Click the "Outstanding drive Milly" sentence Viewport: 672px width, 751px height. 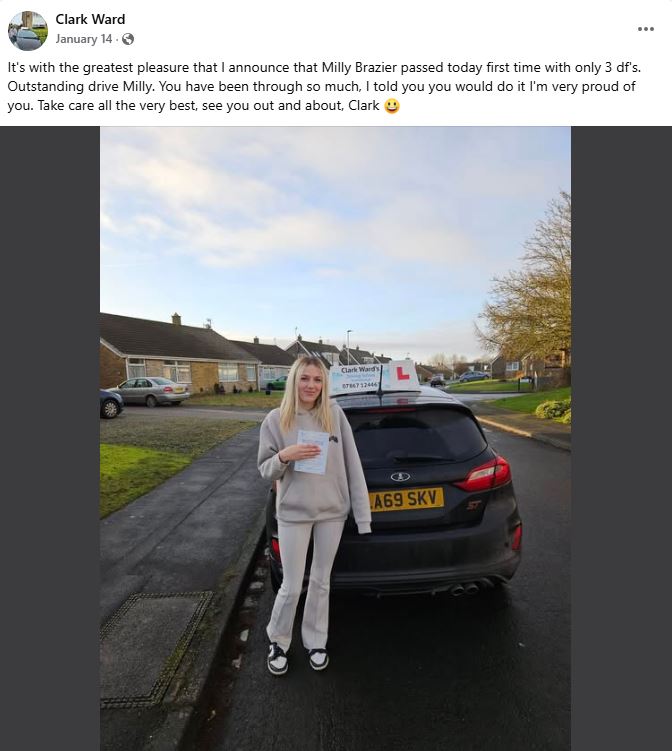(81, 87)
